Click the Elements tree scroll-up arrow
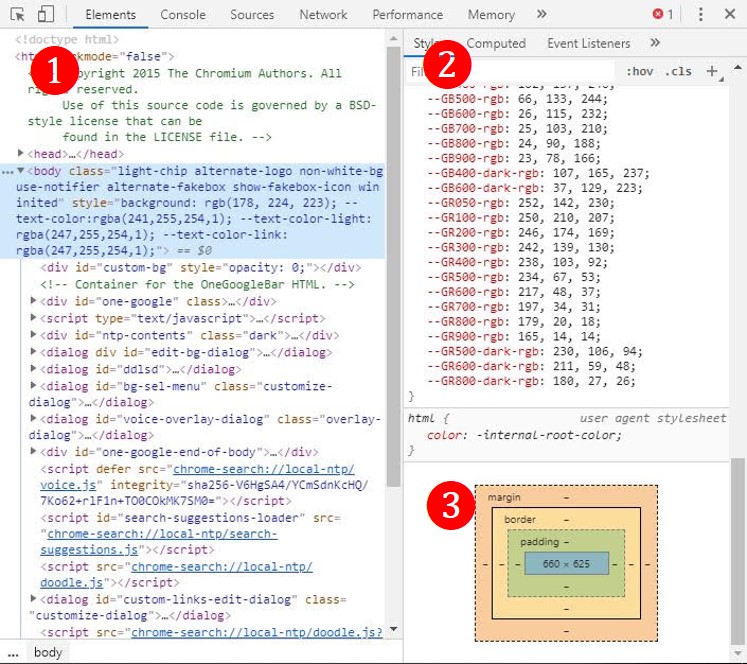This screenshot has width=747, height=664. pyautogui.click(x=394, y=39)
